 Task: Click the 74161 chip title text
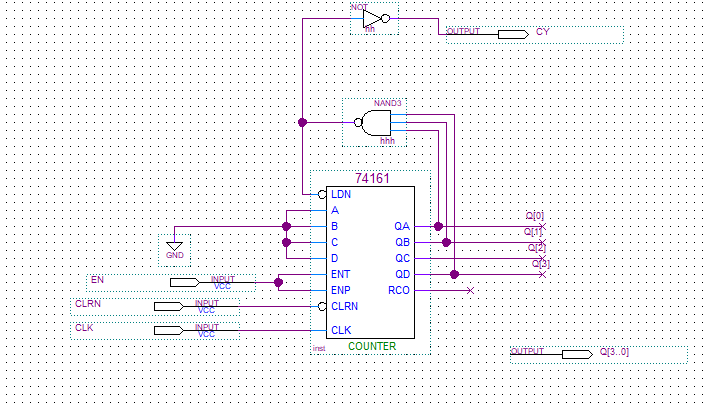tap(372, 178)
